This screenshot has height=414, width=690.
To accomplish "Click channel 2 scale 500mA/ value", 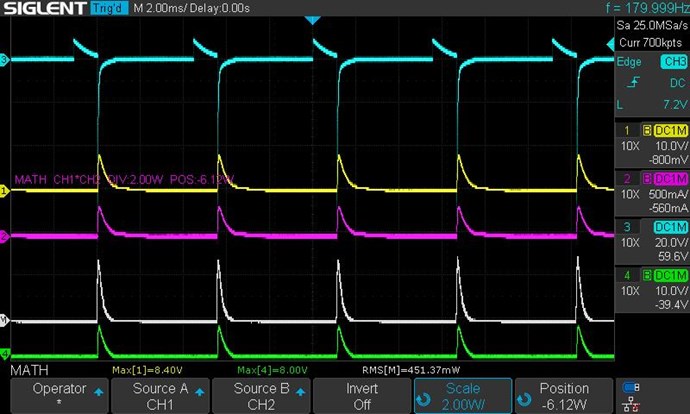I will point(668,194).
